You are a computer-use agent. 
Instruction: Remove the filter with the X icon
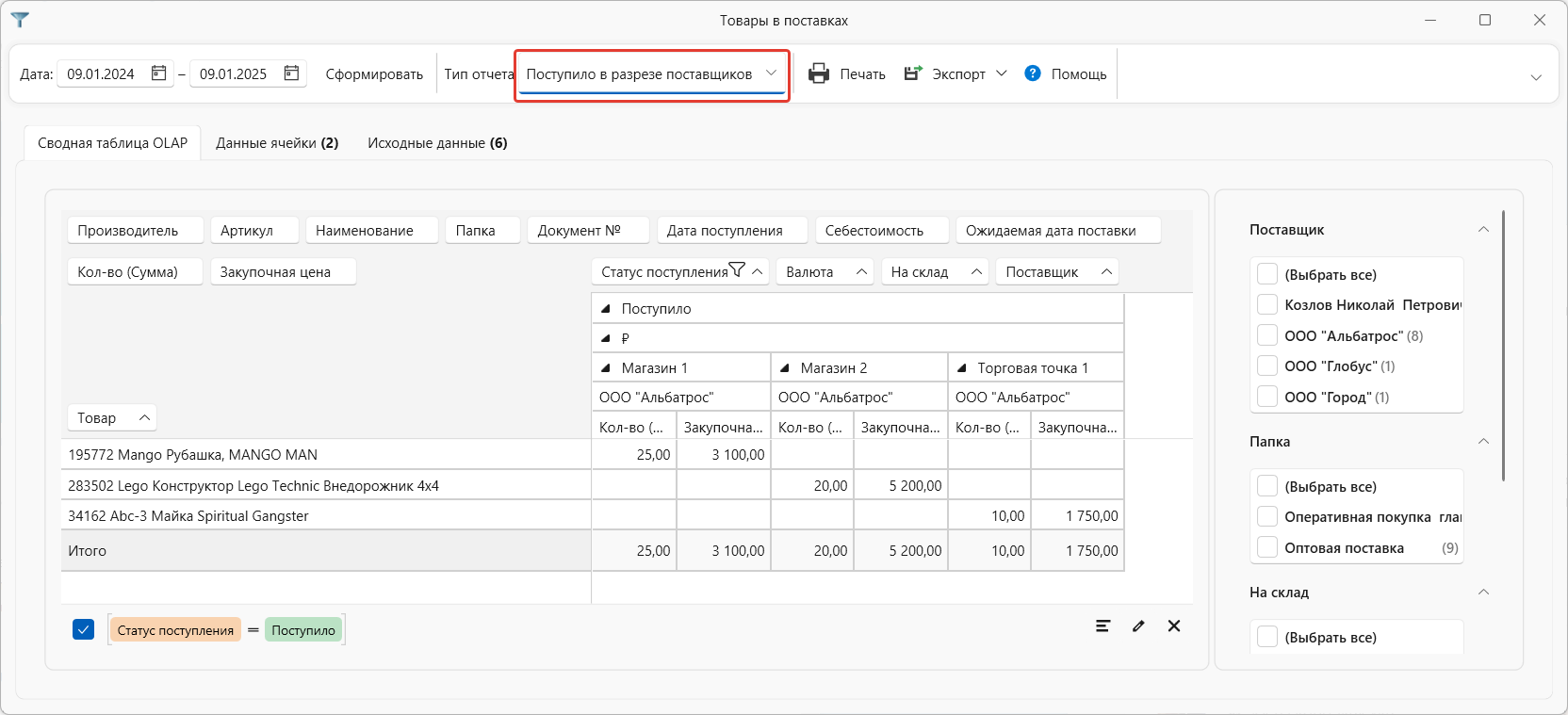pos(1174,626)
